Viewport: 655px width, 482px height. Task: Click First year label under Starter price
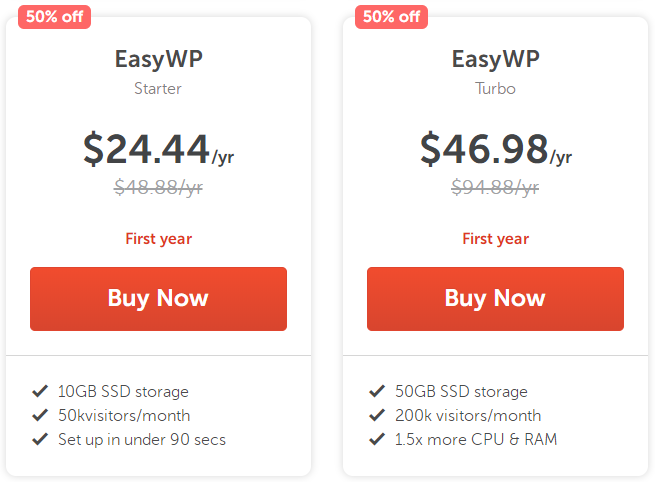tap(158, 239)
